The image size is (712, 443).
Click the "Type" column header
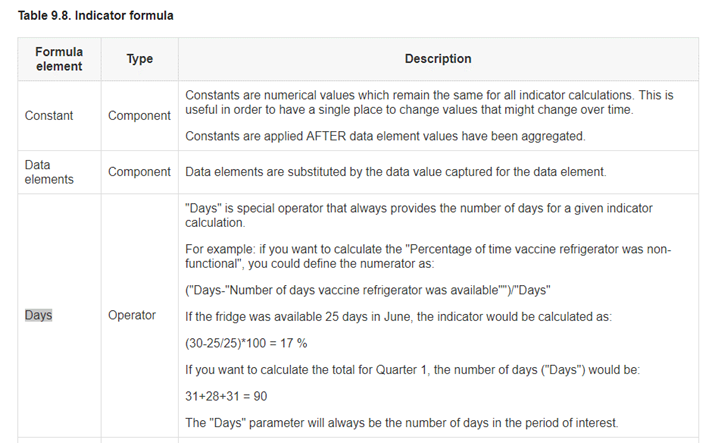(x=140, y=59)
